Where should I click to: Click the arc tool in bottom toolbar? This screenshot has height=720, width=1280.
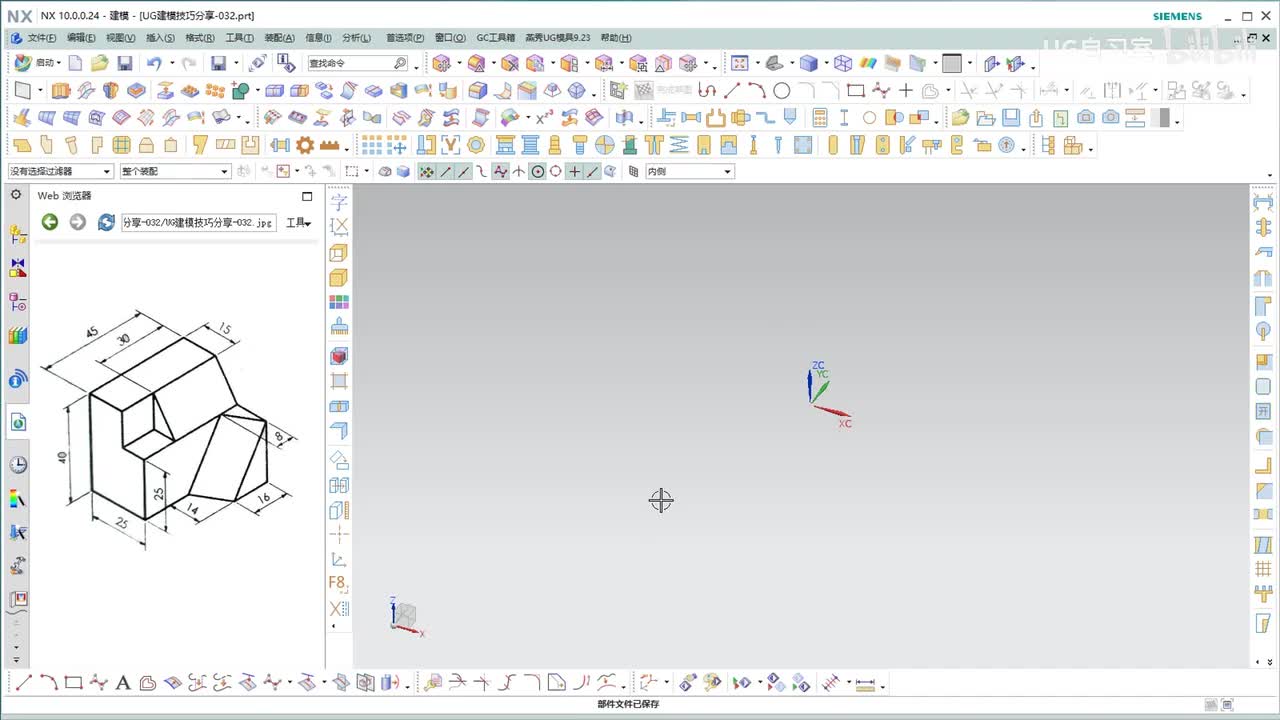click(48, 683)
